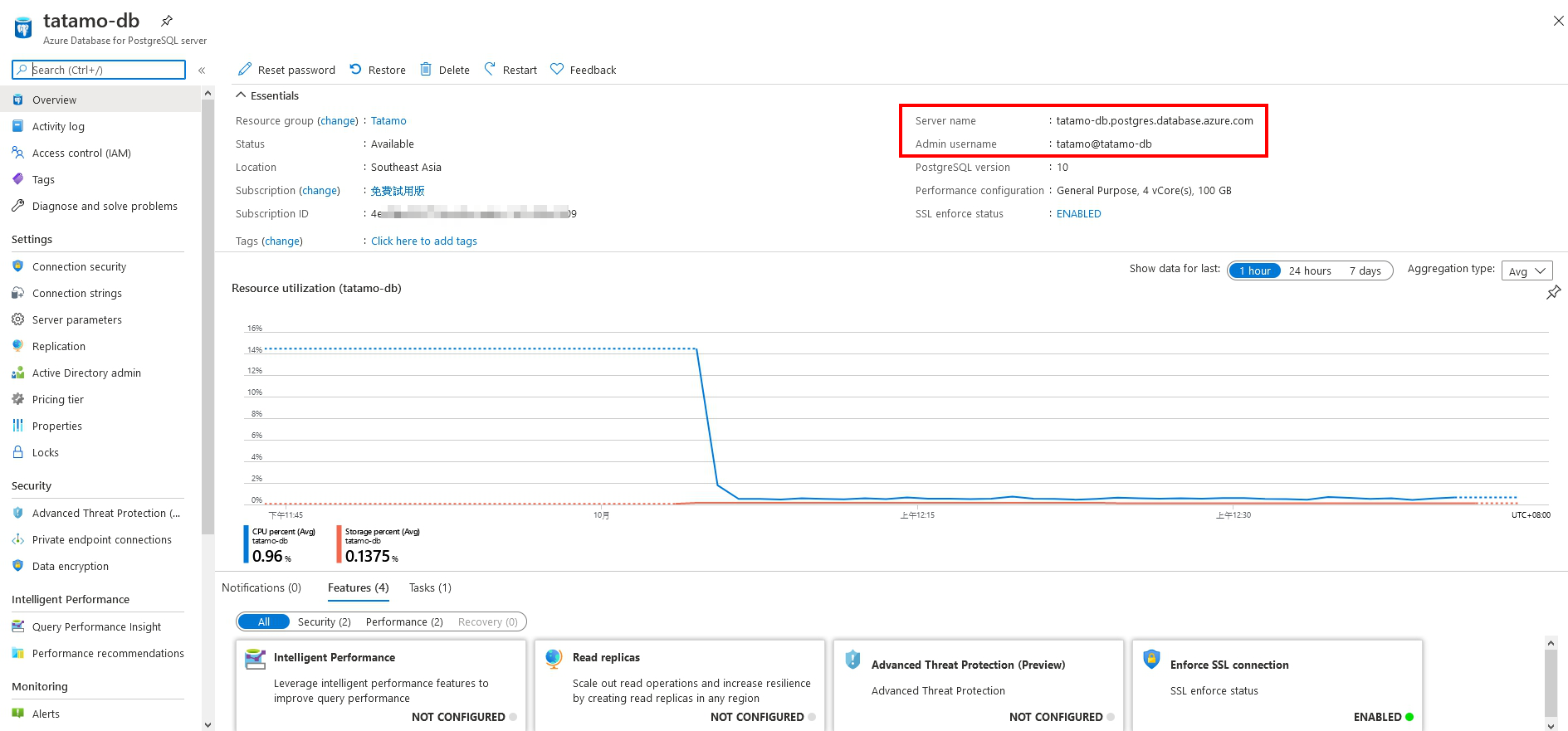Filter features by Security (2)
Screen dimensions: 1568x731
(324, 621)
